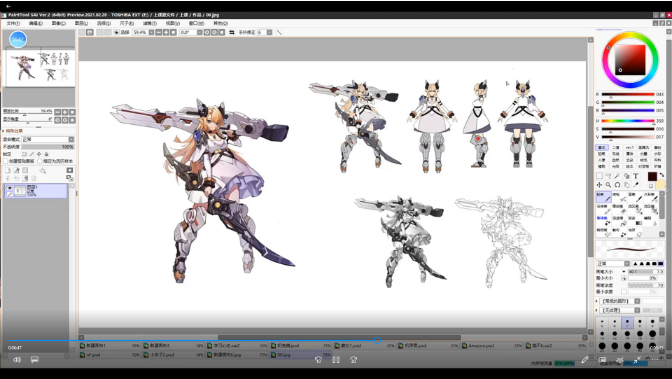The image size is (672, 379).
Task: Select the Hand pan tool
Action: [x=626, y=185]
